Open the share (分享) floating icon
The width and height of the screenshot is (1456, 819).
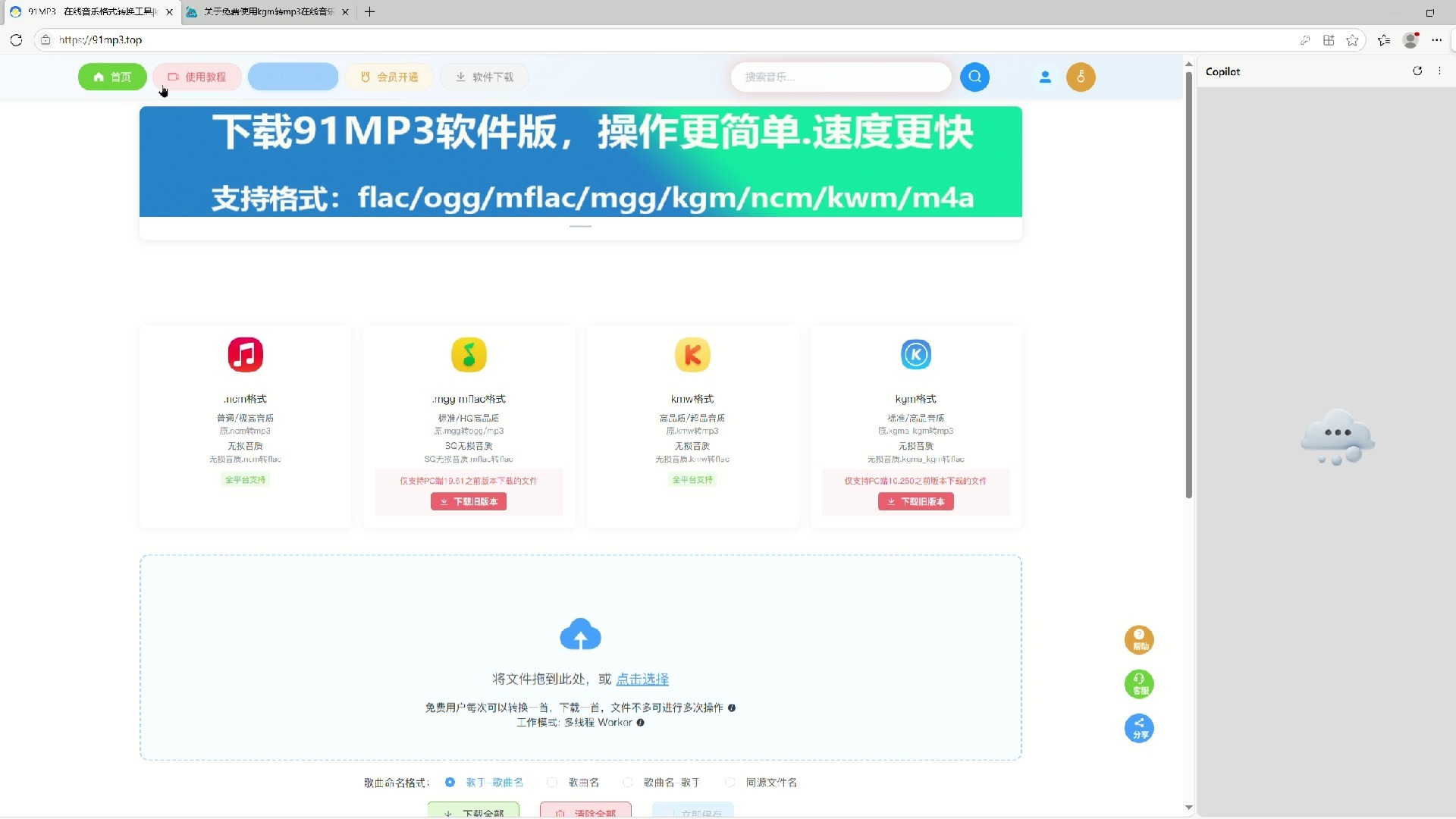[1139, 728]
